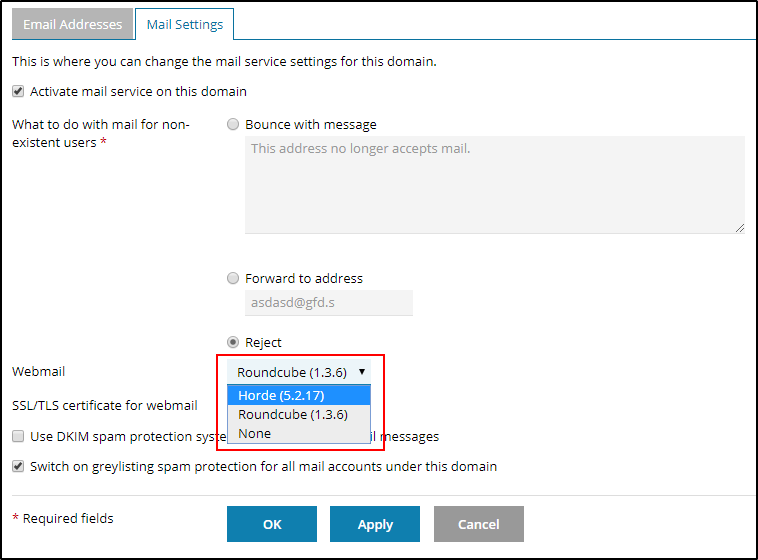Viewport: 758px width, 560px height.
Task: Click the Apply button
Action: tap(375, 524)
